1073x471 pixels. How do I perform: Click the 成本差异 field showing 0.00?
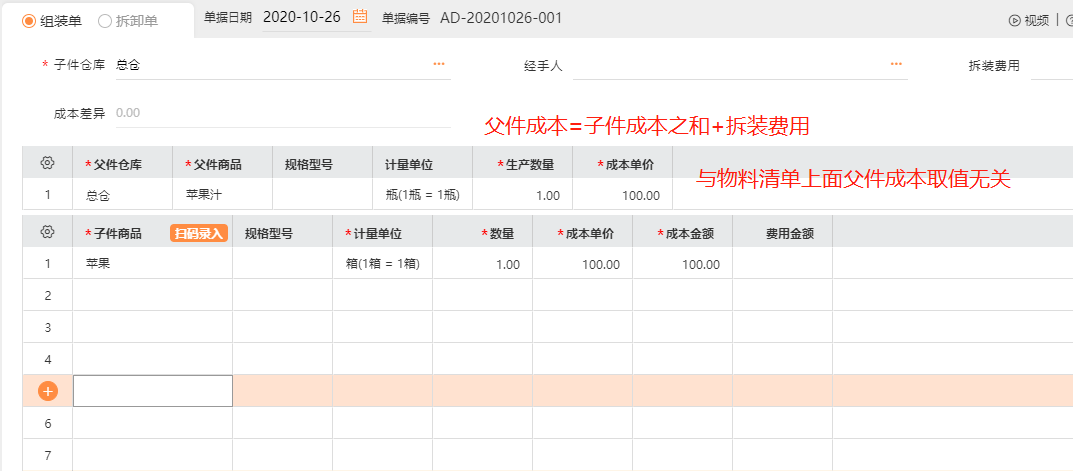coord(283,114)
